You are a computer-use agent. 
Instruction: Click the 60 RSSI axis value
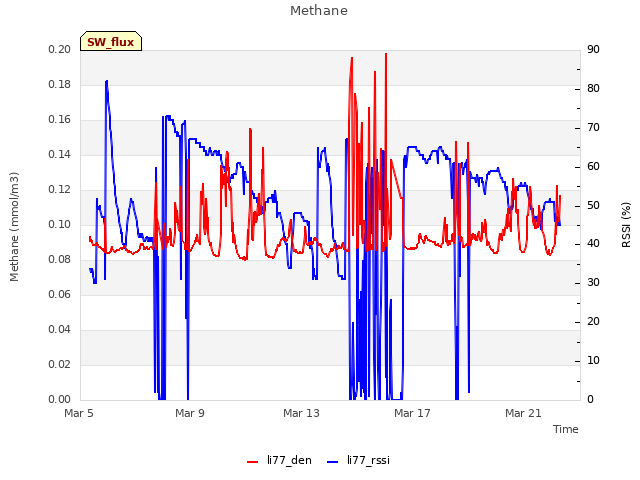tap(593, 166)
